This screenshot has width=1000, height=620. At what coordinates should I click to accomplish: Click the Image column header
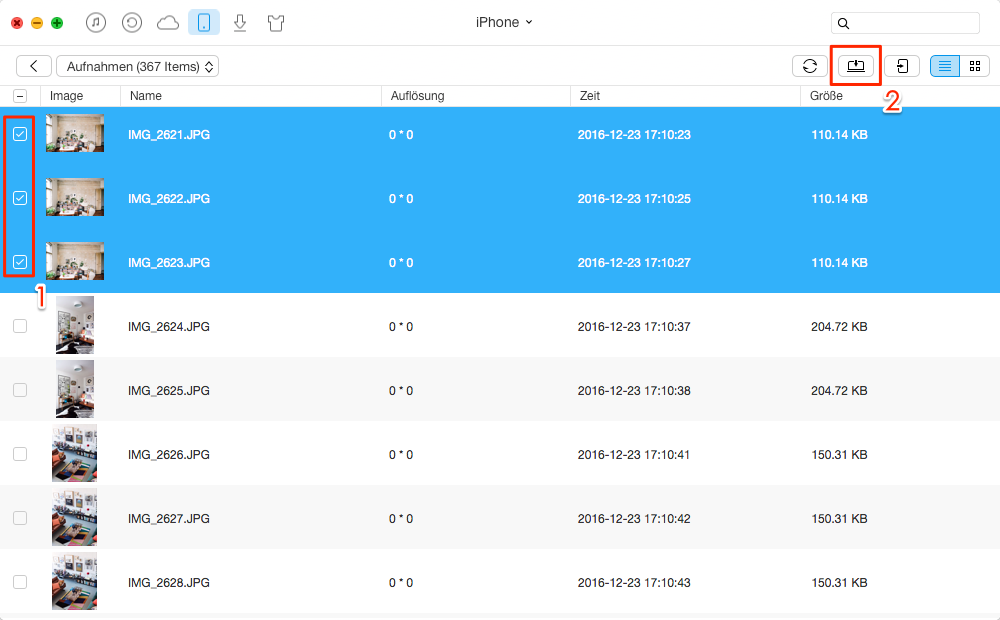point(66,96)
